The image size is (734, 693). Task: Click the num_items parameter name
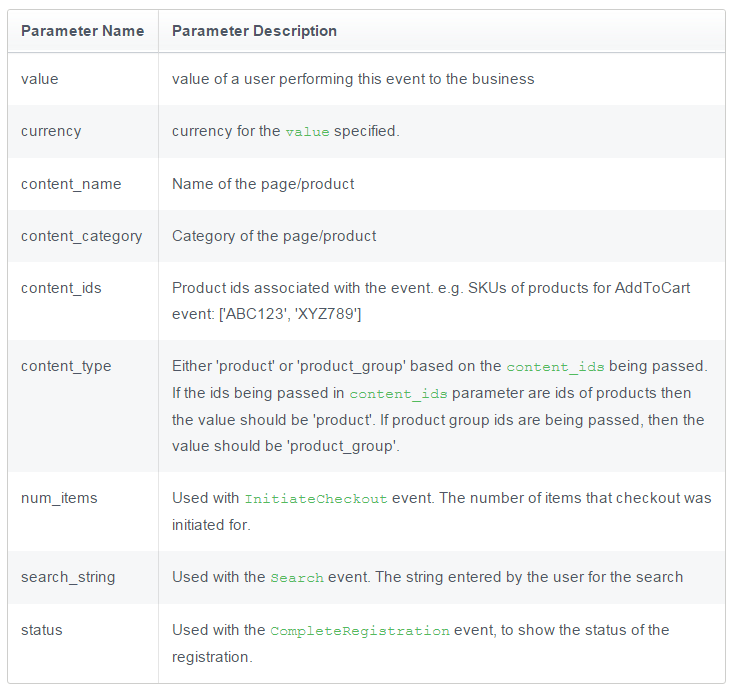(59, 498)
